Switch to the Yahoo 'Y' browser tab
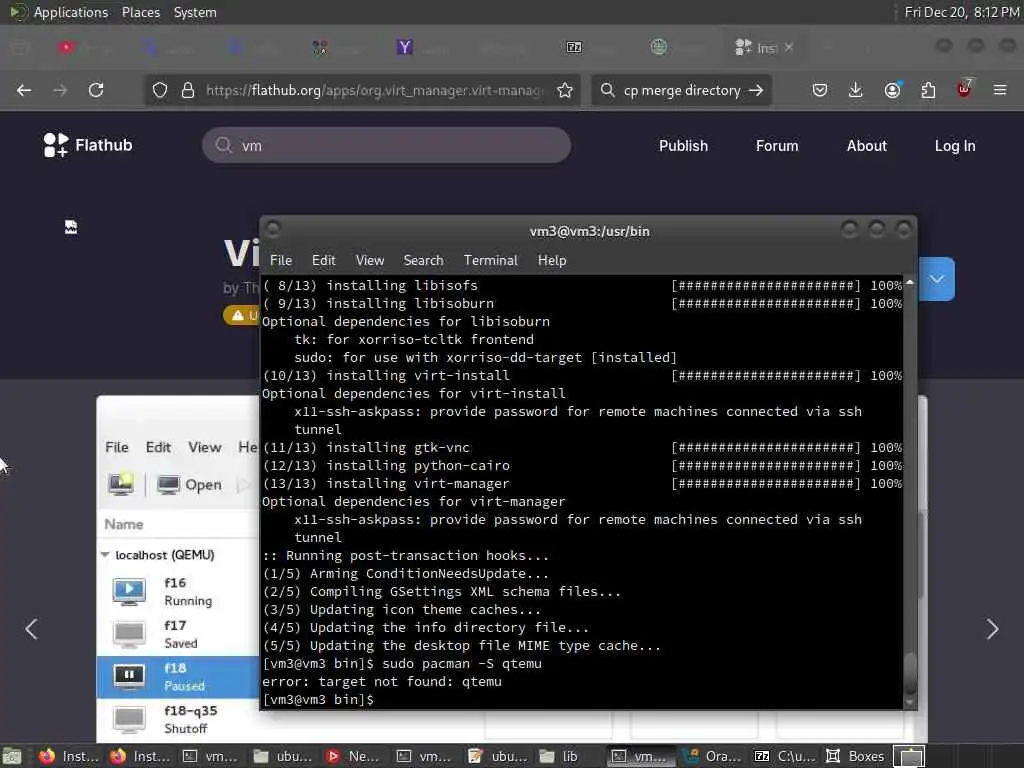 [405, 47]
